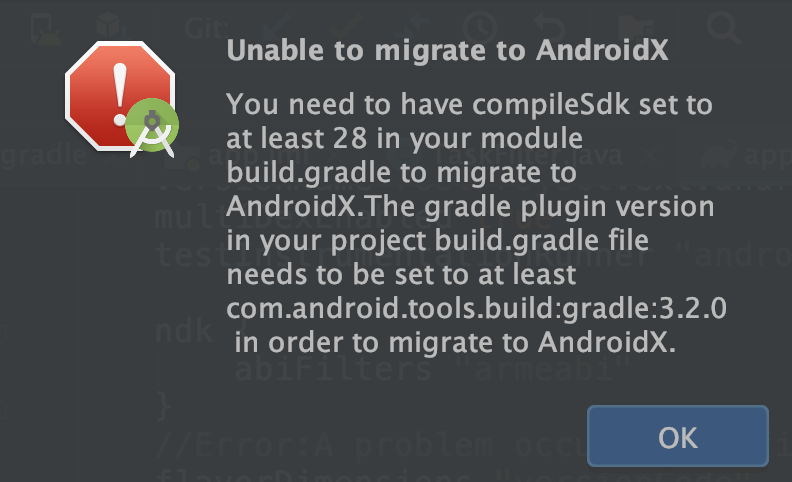Click the OK button
Viewport: 792px width, 482px height.
(677, 436)
